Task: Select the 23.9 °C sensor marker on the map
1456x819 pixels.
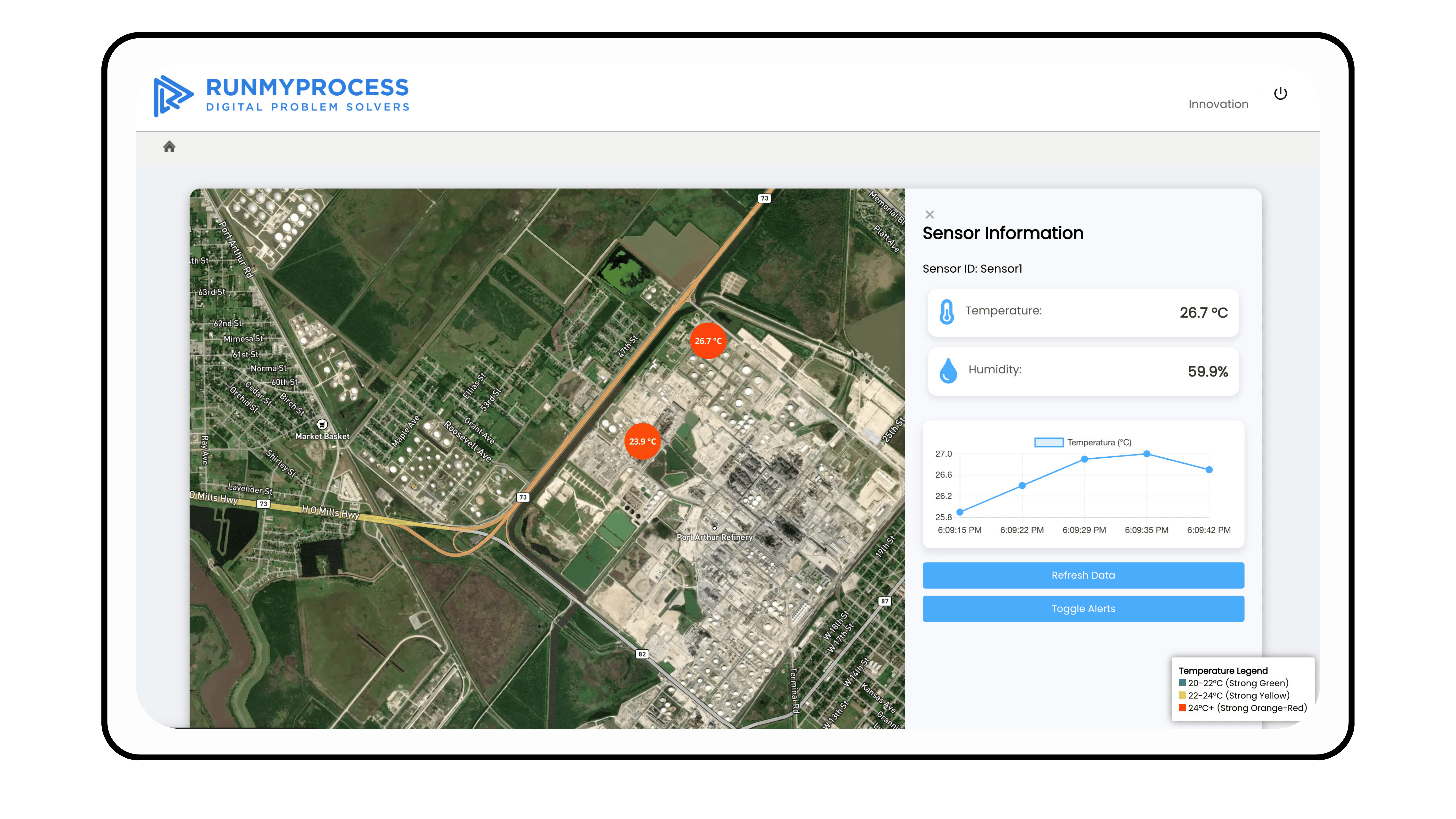Action: pos(643,441)
